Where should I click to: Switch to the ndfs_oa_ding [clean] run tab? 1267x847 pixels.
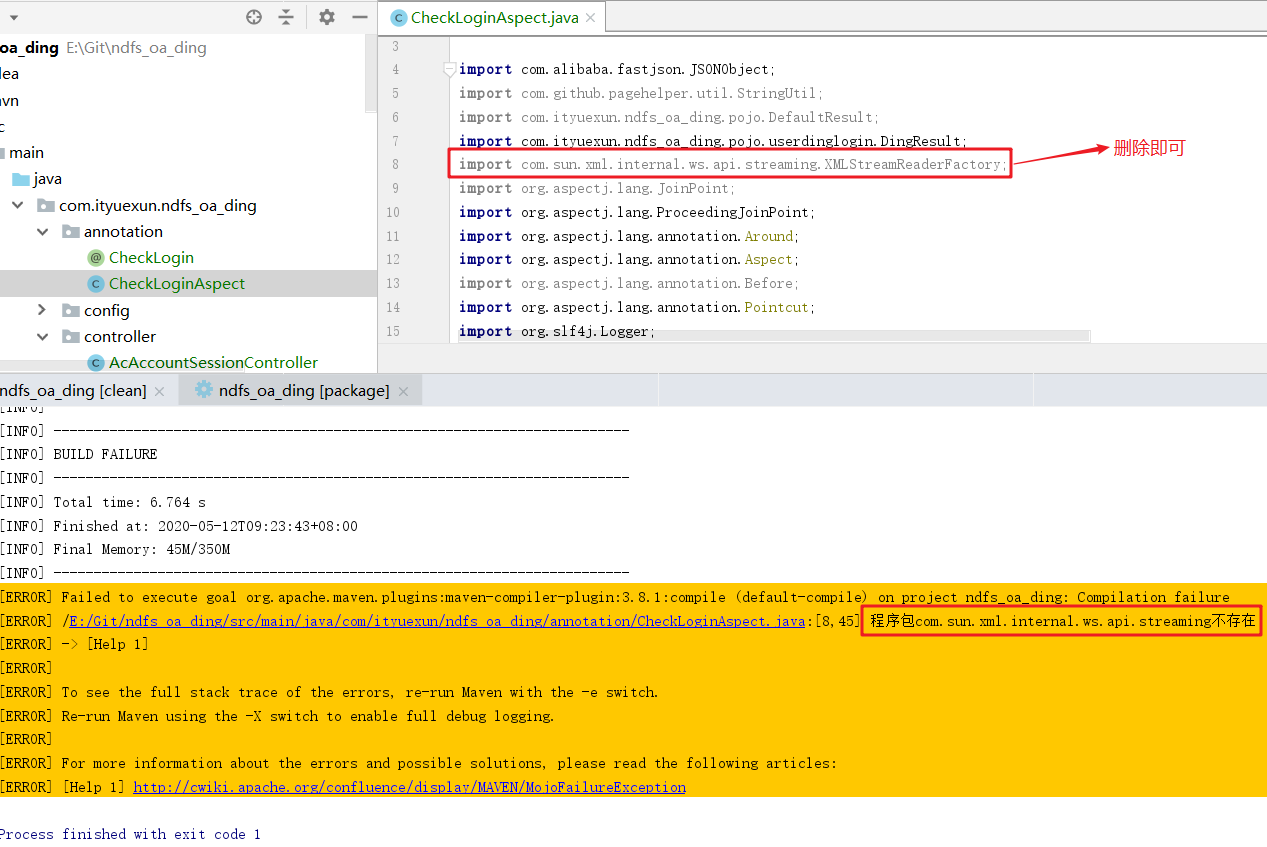click(x=70, y=389)
